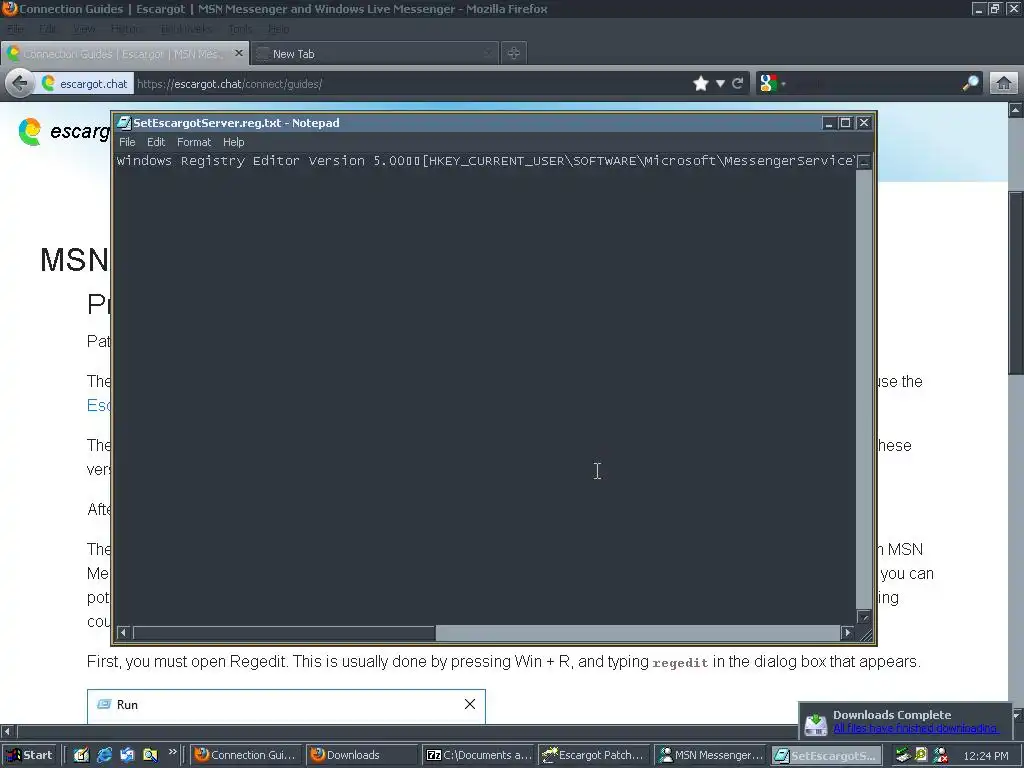The height and width of the screenshot is (768, 1024).
Task: Open Google search engine selector
Action: coord(773,84)
